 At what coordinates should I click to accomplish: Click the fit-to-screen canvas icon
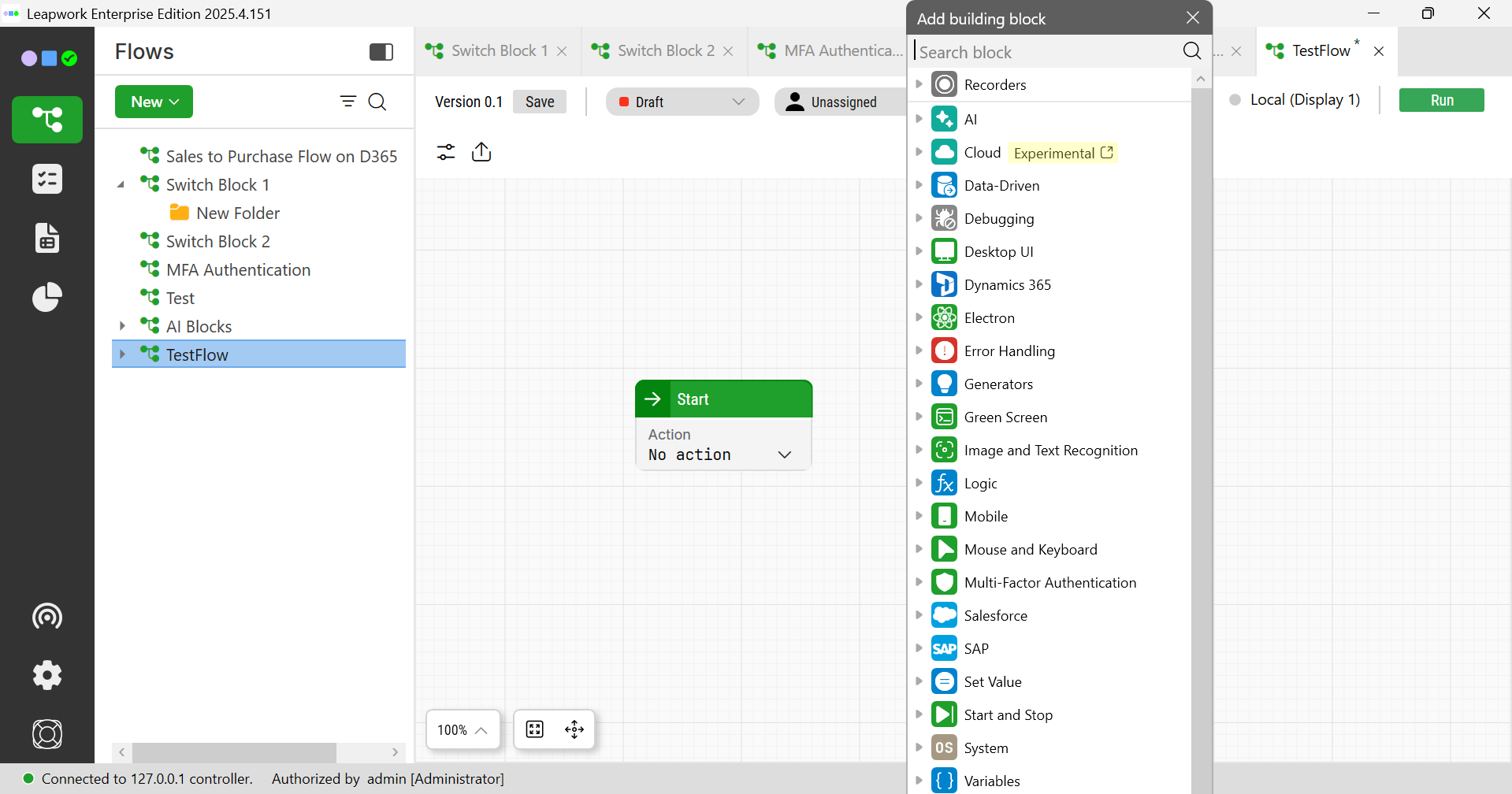point(535,729)
